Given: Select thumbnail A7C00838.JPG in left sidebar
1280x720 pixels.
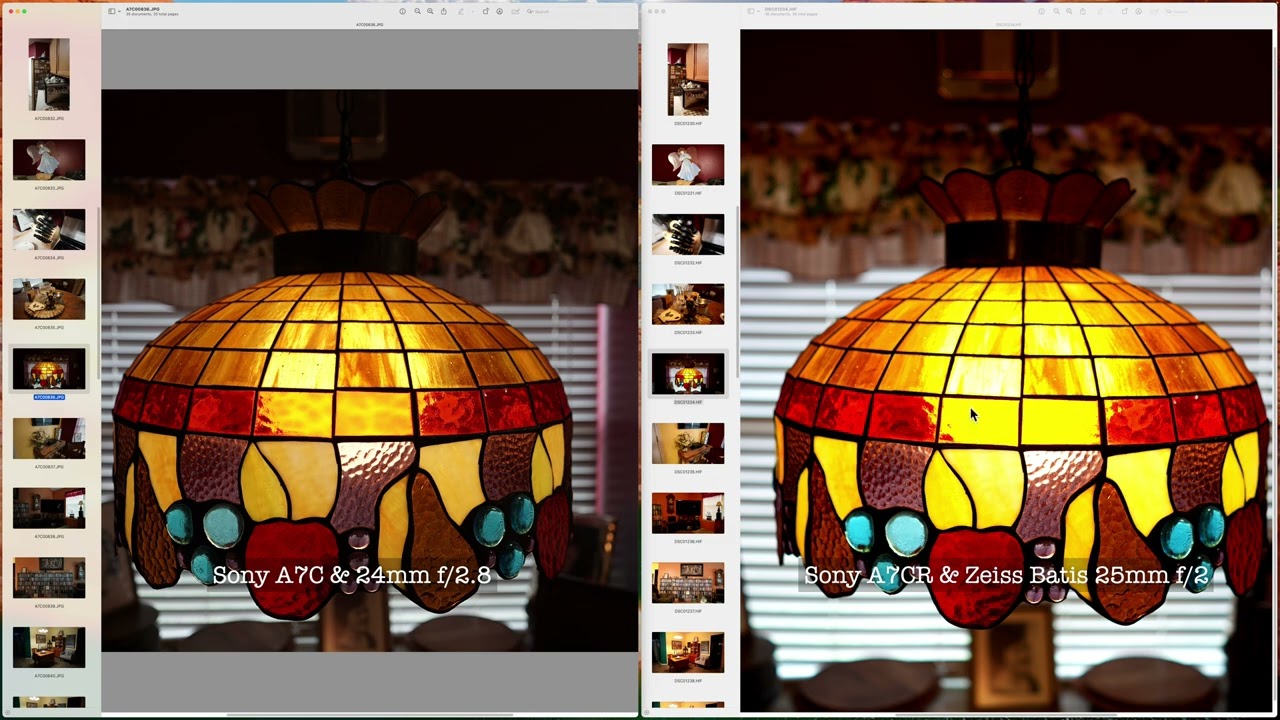Looking at the screenshot, I should click(x=49, y=508).
